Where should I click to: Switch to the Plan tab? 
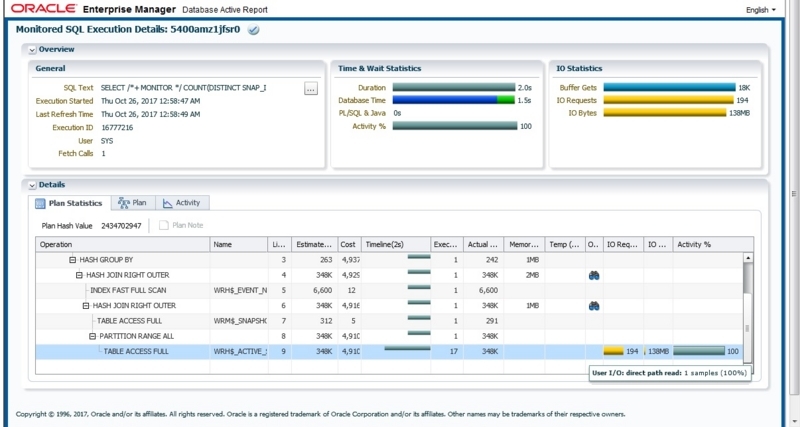click(x=133, y=203)
